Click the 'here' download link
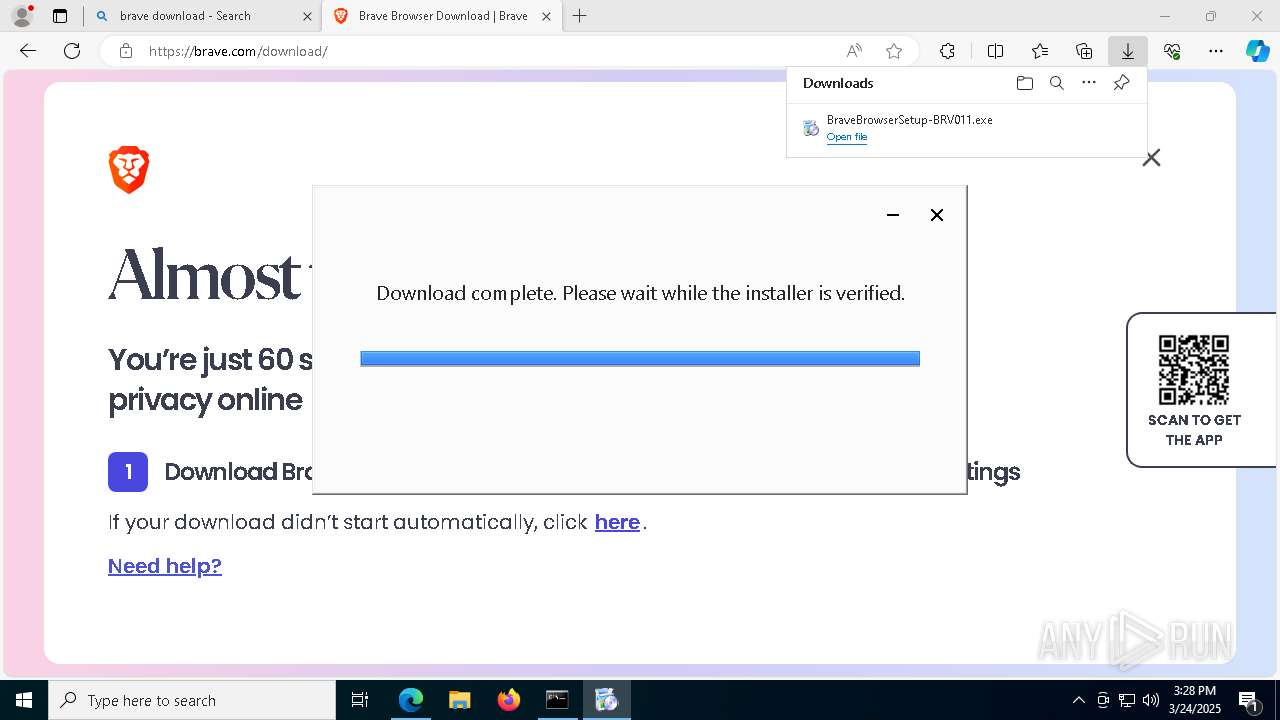 click(x=617, y=522)
